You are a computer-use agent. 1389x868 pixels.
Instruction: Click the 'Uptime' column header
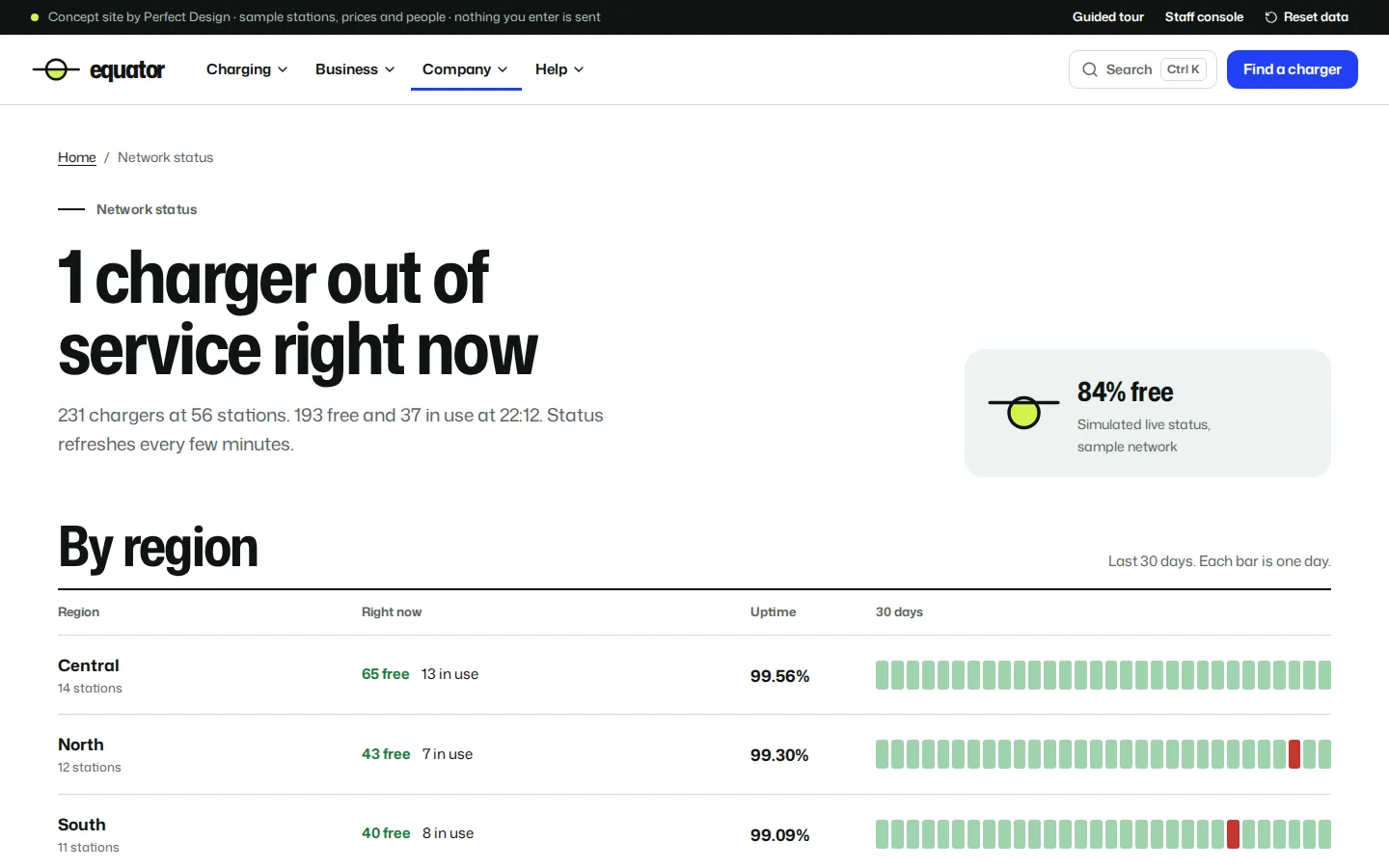point(774,612)
